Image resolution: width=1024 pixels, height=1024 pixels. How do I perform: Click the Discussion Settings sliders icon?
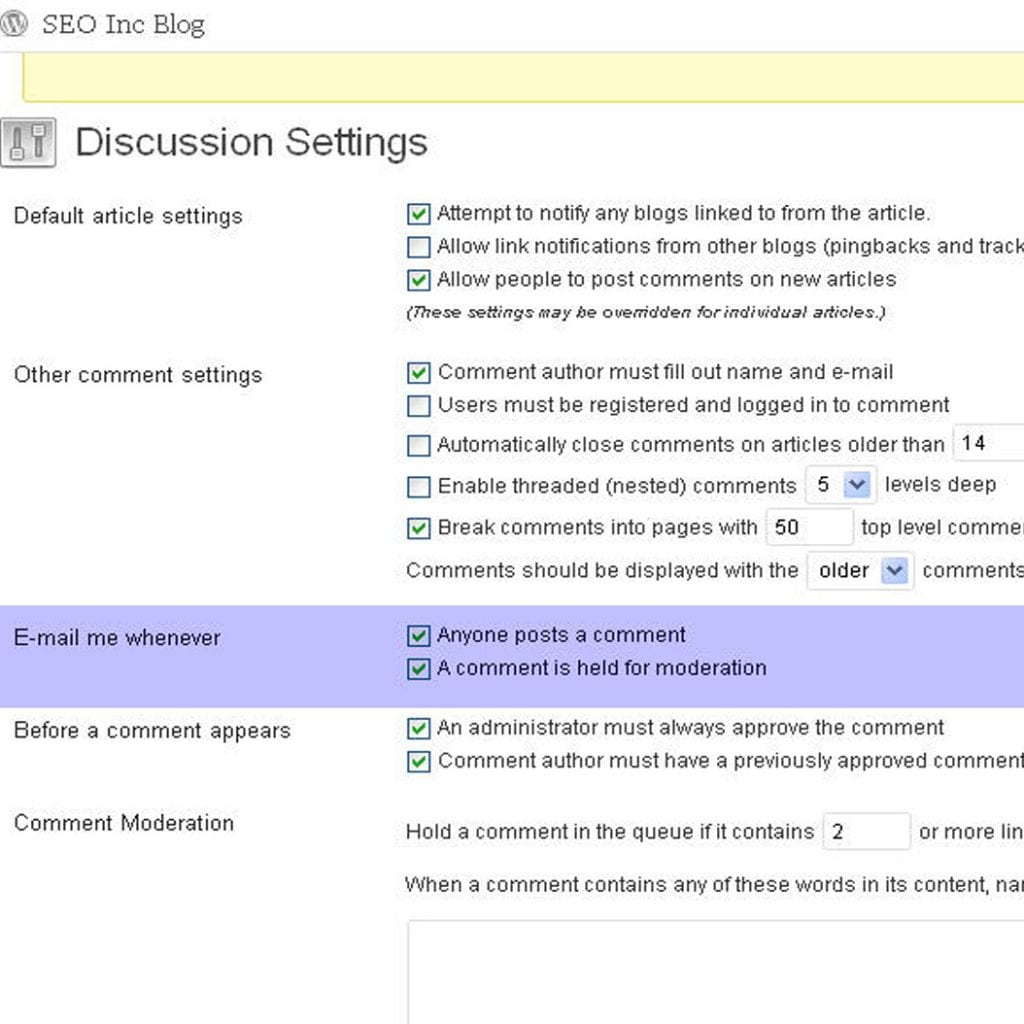tap(28, 142)
